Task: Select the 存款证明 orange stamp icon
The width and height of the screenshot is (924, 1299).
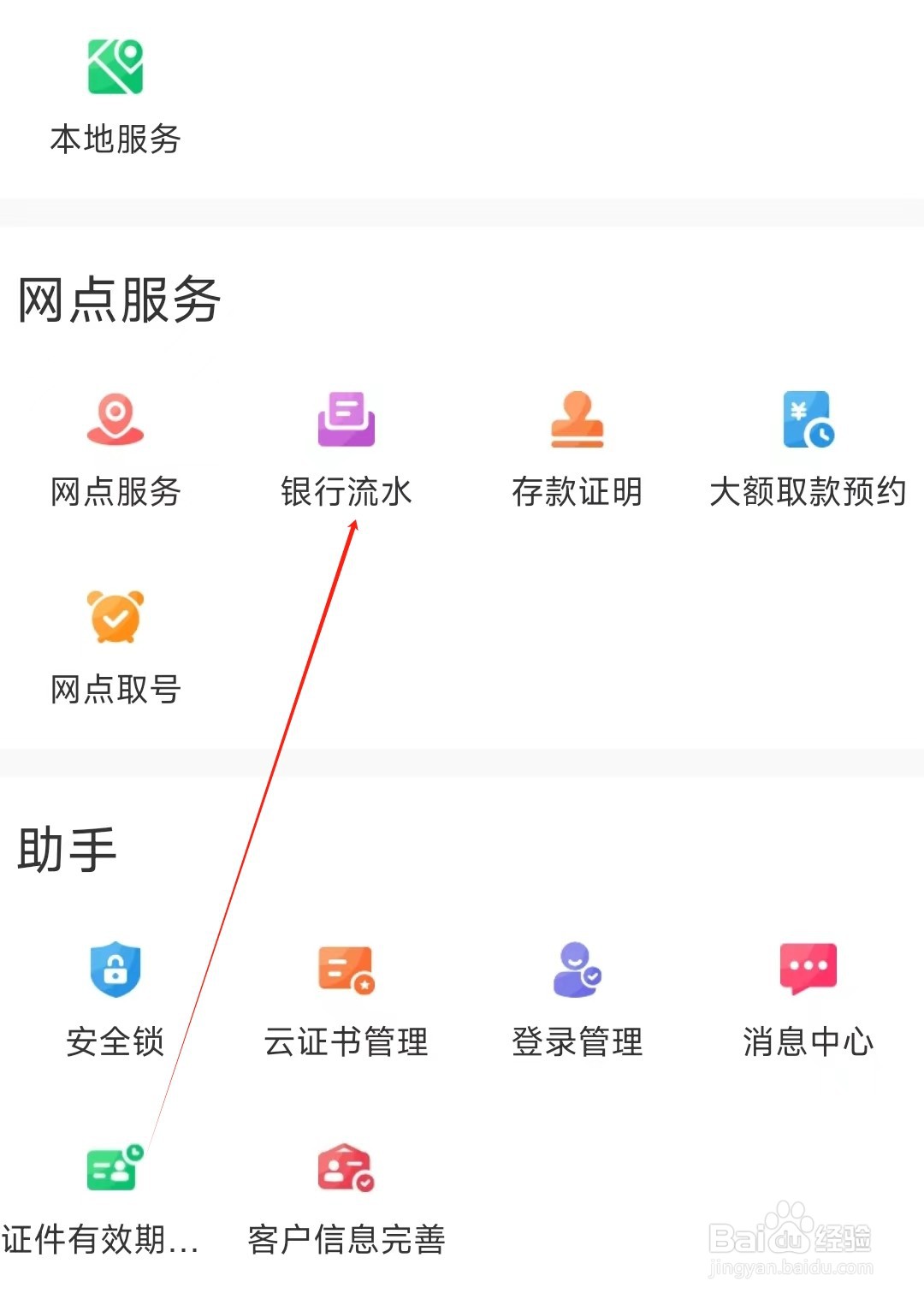Action: (577, 418)
